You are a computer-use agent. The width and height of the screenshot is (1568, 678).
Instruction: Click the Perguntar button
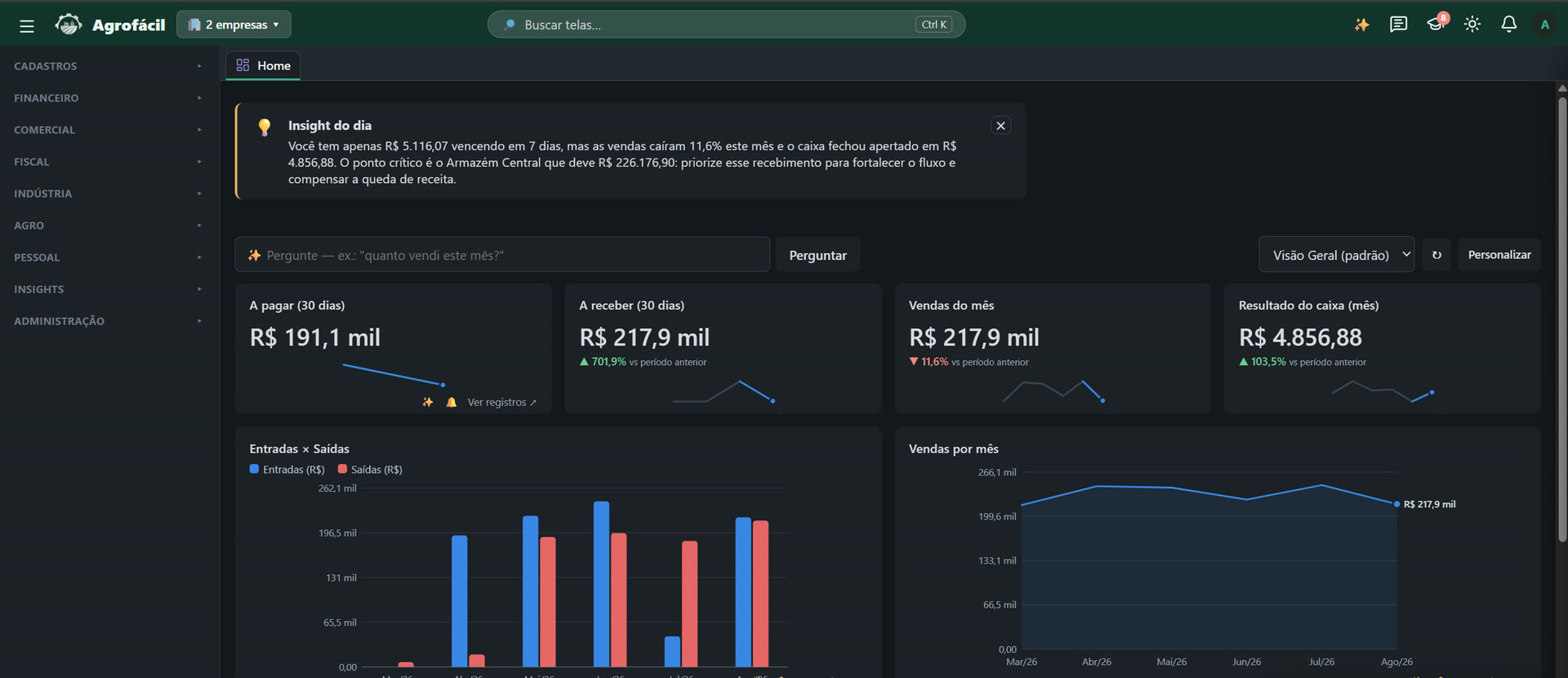point(817,255)
